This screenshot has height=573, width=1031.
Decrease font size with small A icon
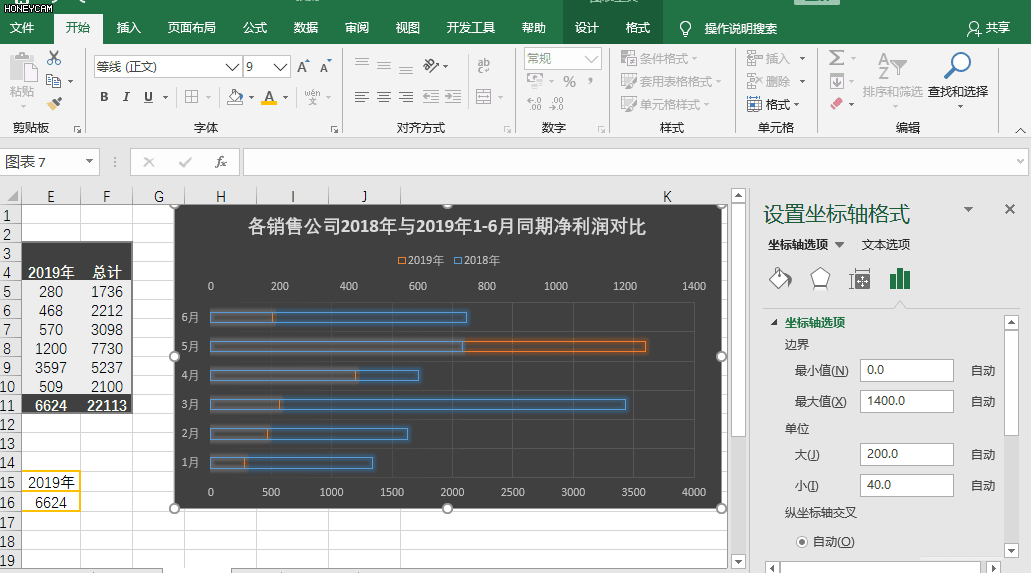[x=325, y=66]
